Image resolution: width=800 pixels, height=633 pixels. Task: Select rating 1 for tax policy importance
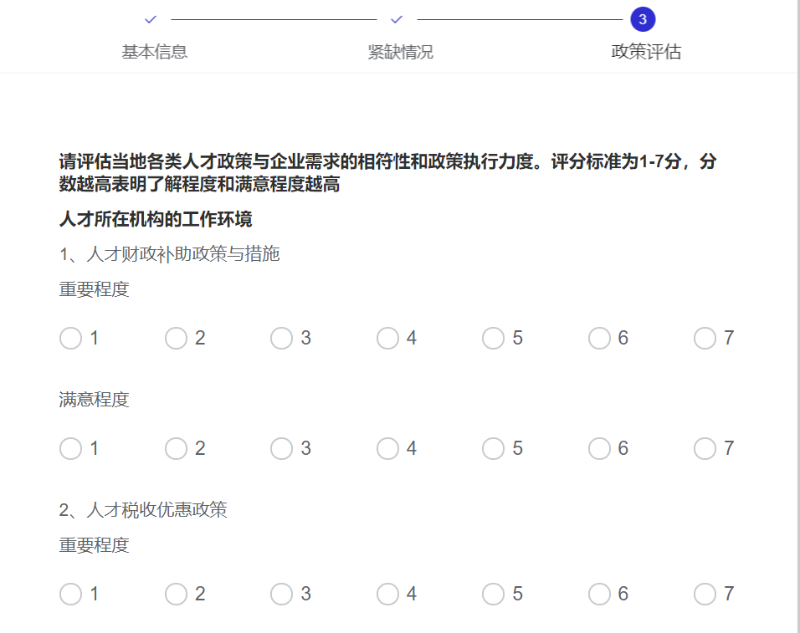70,593
